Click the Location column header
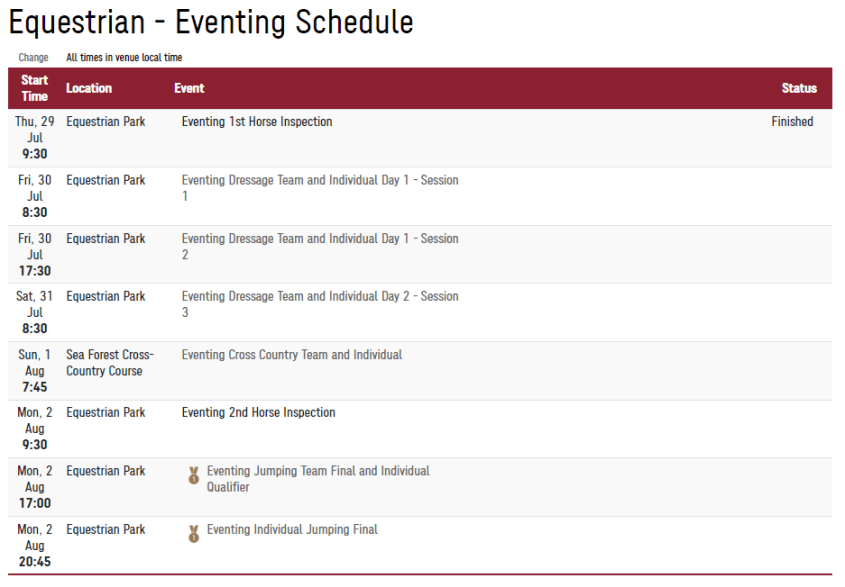This screenshot has height=587, width=845. 89,88
